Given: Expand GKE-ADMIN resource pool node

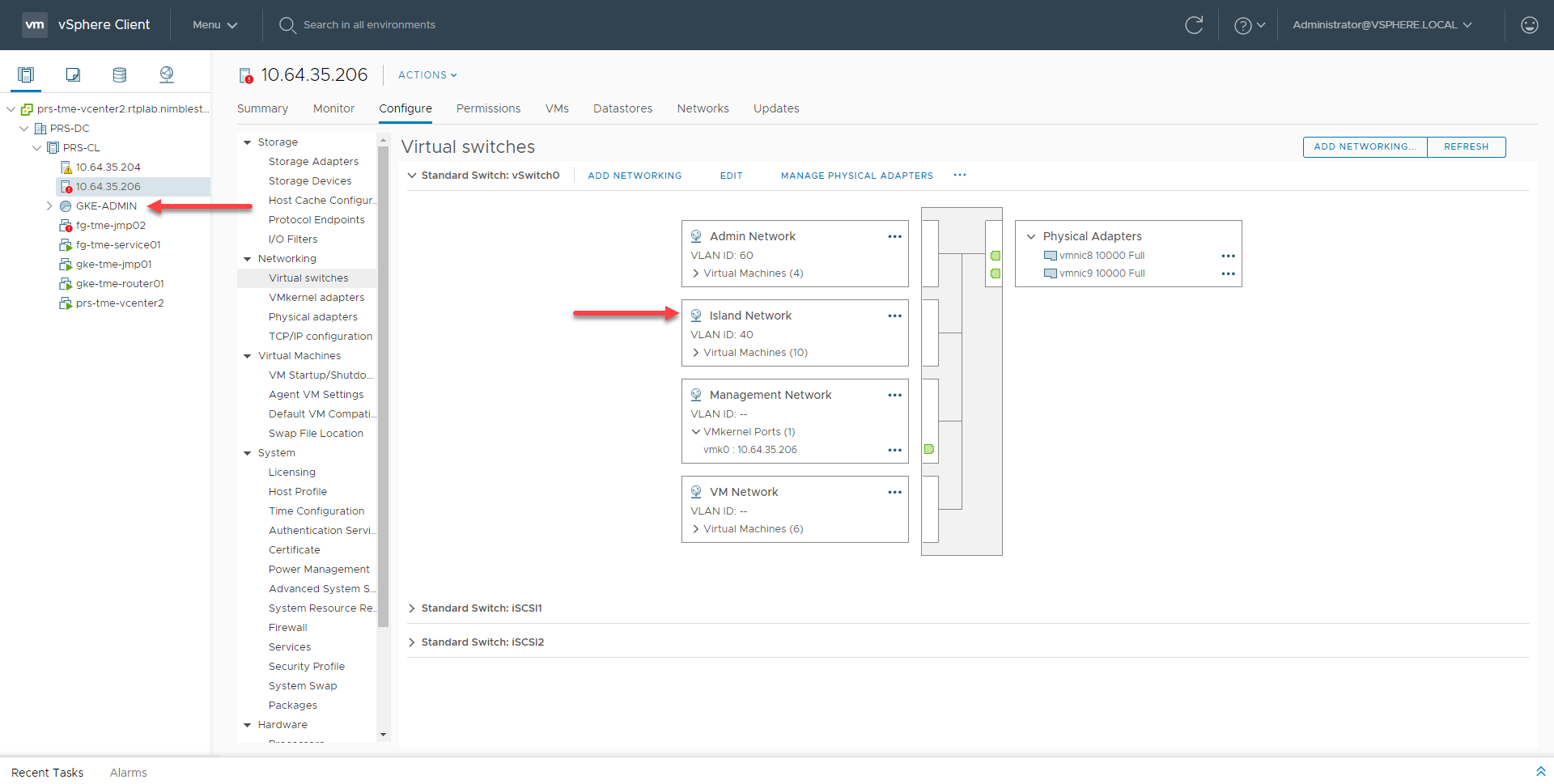Looking at the screenshot, I should pos(49,206).
